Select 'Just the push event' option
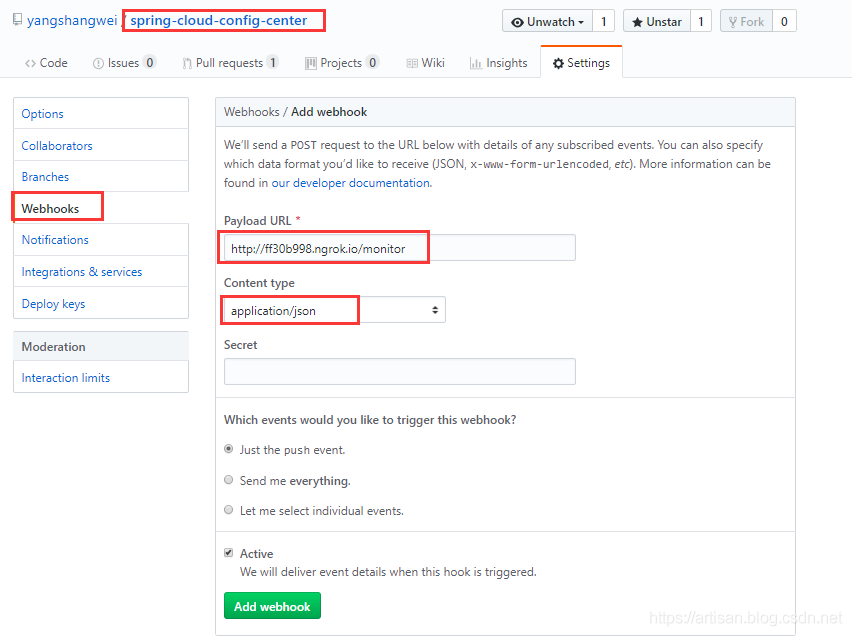Viewport: 852px width, 636px height. [x=229, y=450]
